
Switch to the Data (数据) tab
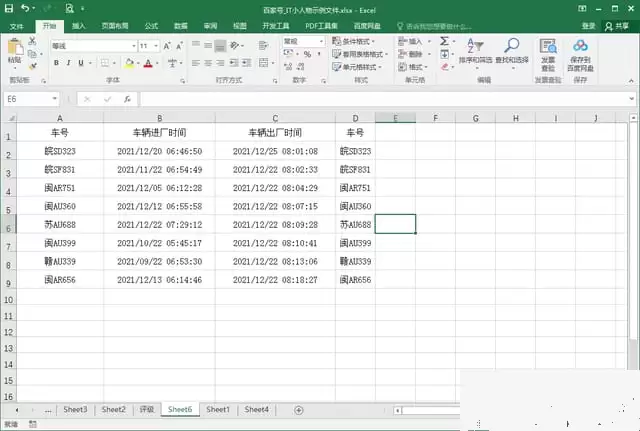click(x=181, y=26)
